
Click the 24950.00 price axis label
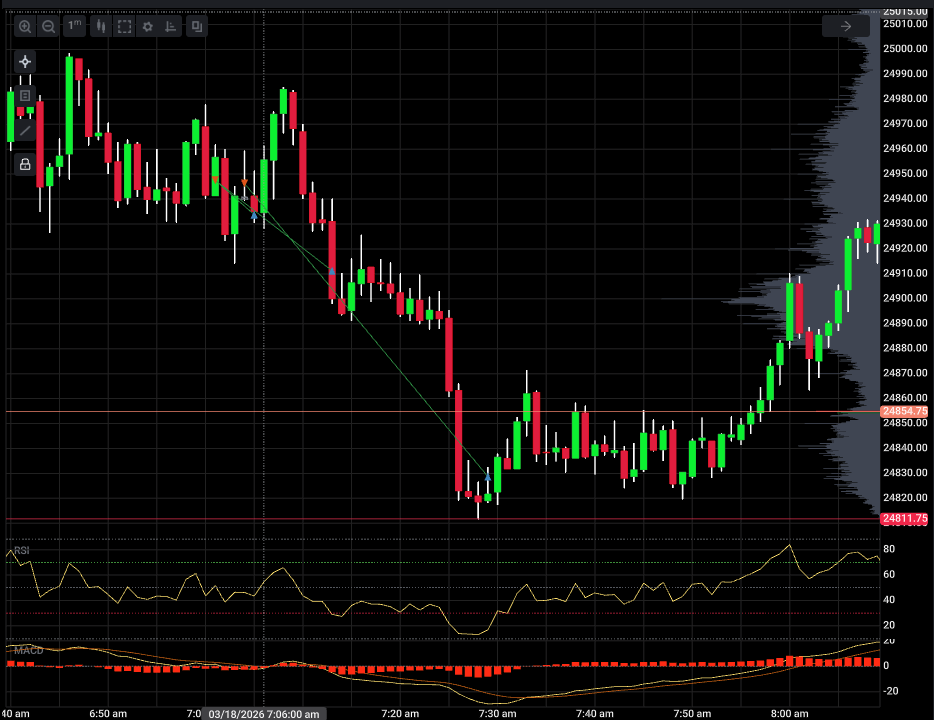[905, 173]
